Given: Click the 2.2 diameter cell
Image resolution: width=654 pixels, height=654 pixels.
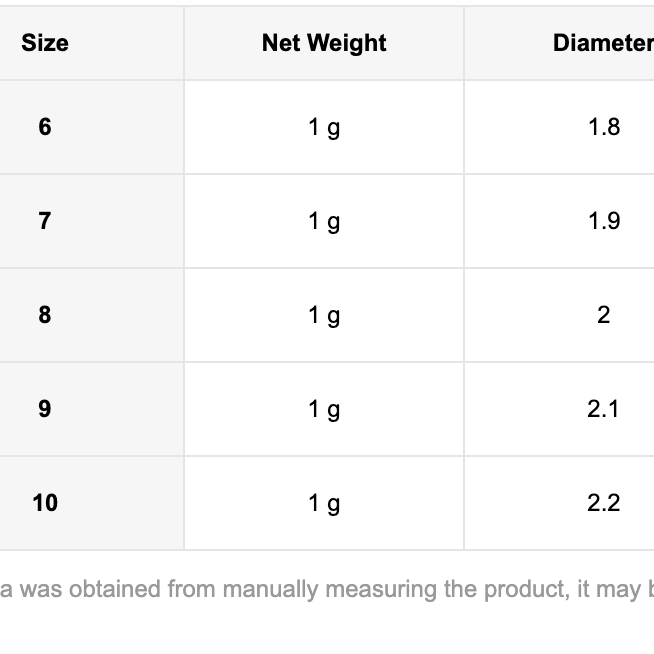Looking at the screenshot, I should [x=604, y=503].
